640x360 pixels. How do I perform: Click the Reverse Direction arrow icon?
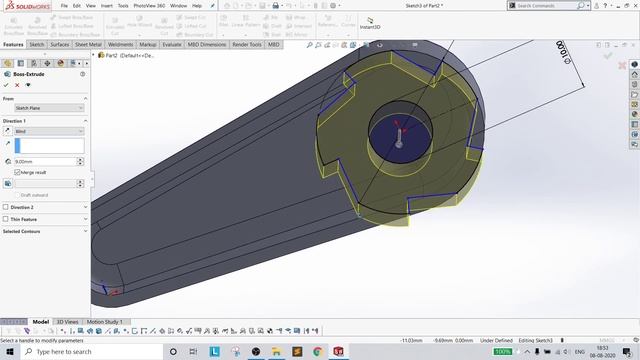point(7,131)
